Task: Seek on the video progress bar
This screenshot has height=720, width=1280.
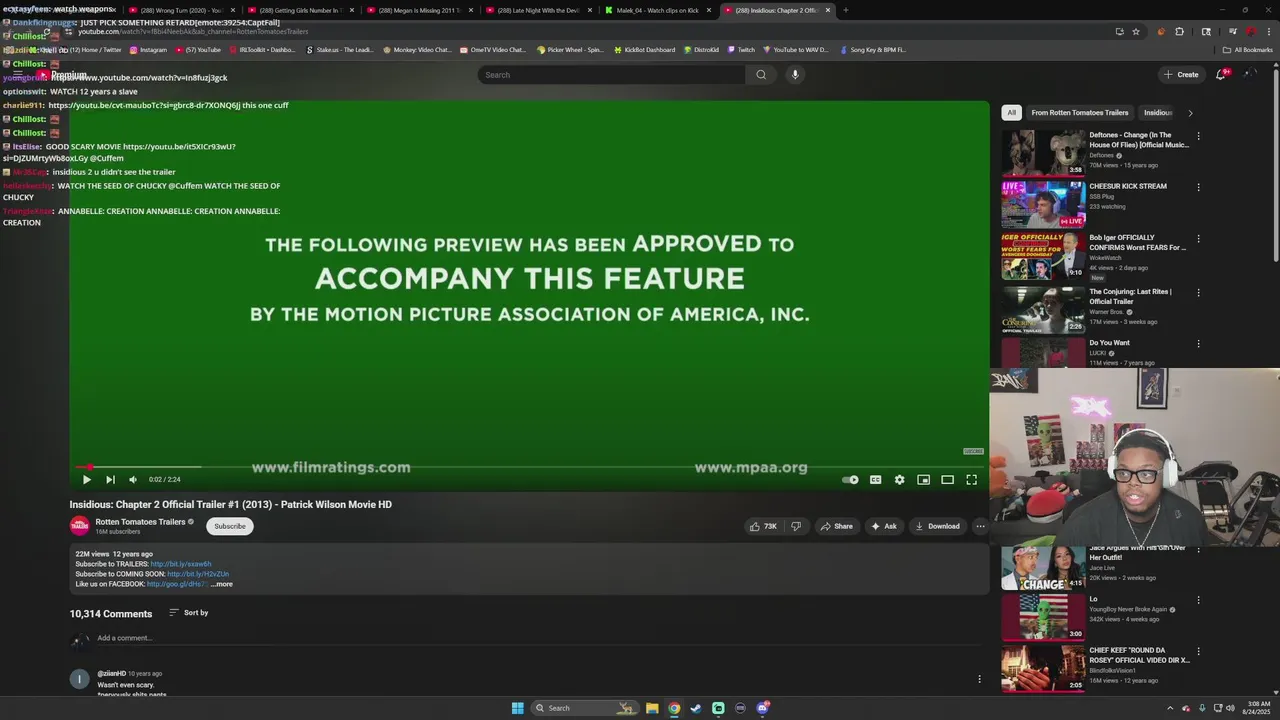Action: coord(529,466)
